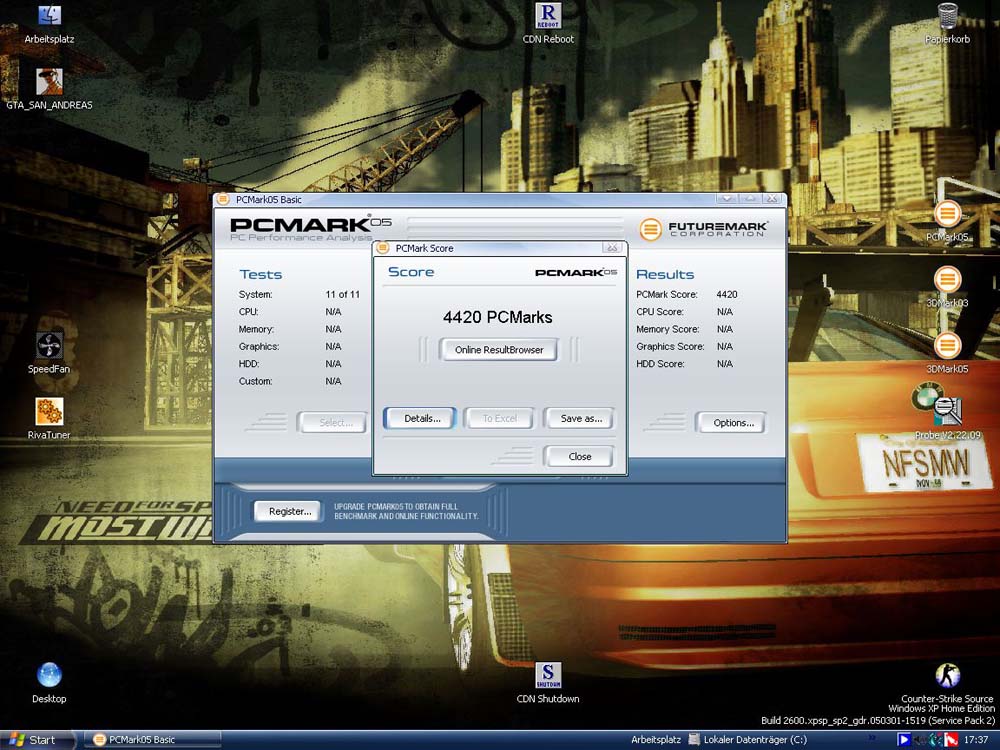Open Online ResultBrowser
This screenshot has height=750, width=1000.
(499, 349)
